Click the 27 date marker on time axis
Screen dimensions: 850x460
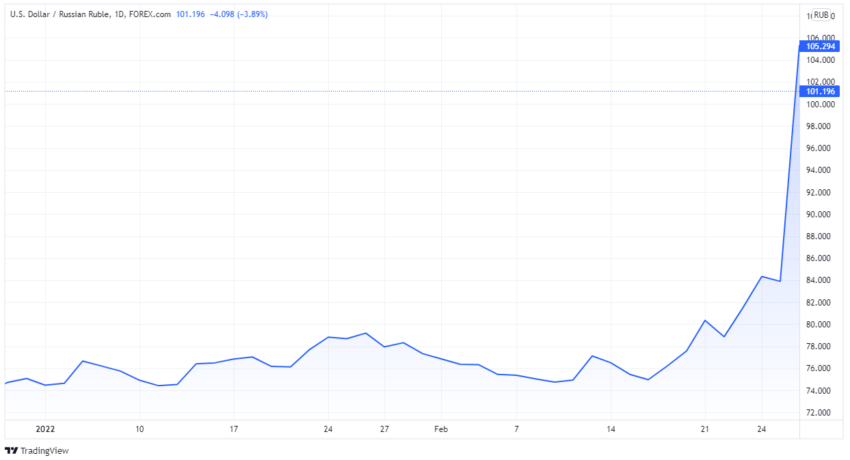[x=384, y=429]
